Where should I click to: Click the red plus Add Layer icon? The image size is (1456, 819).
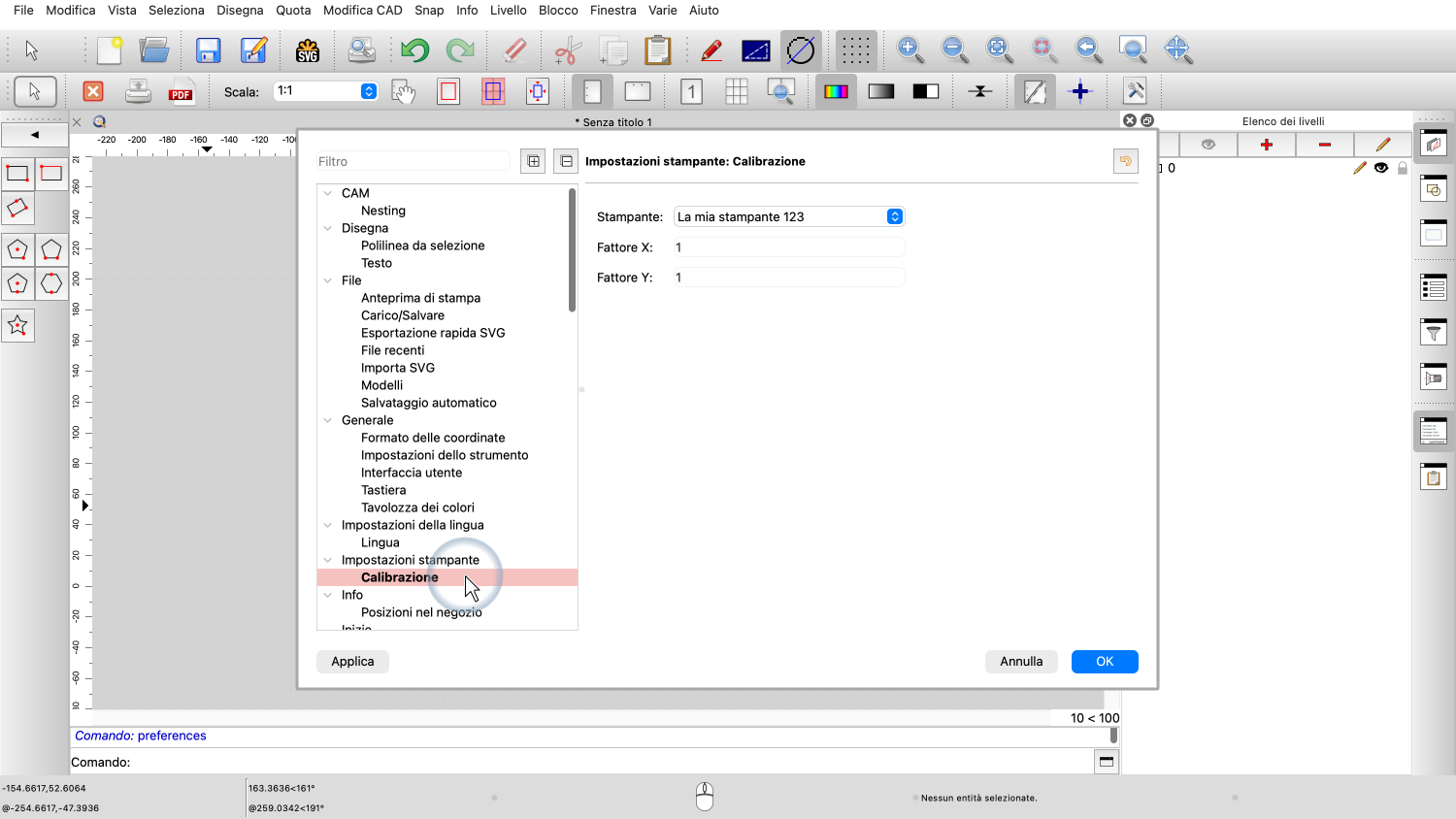(1266, 145)
